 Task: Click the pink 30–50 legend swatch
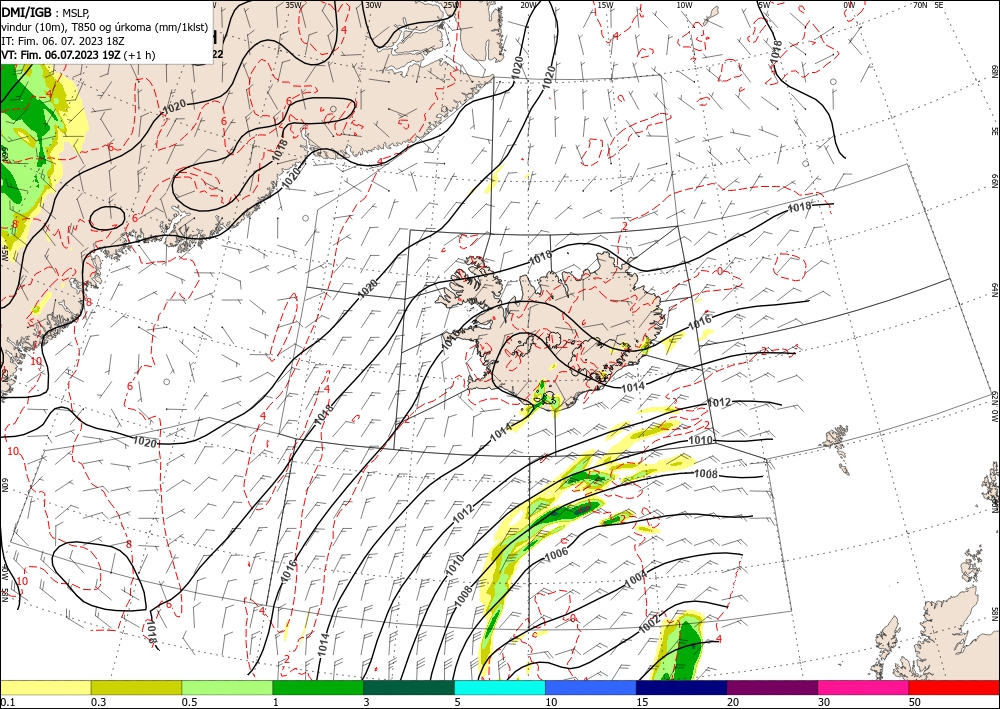tap(864, 687)
